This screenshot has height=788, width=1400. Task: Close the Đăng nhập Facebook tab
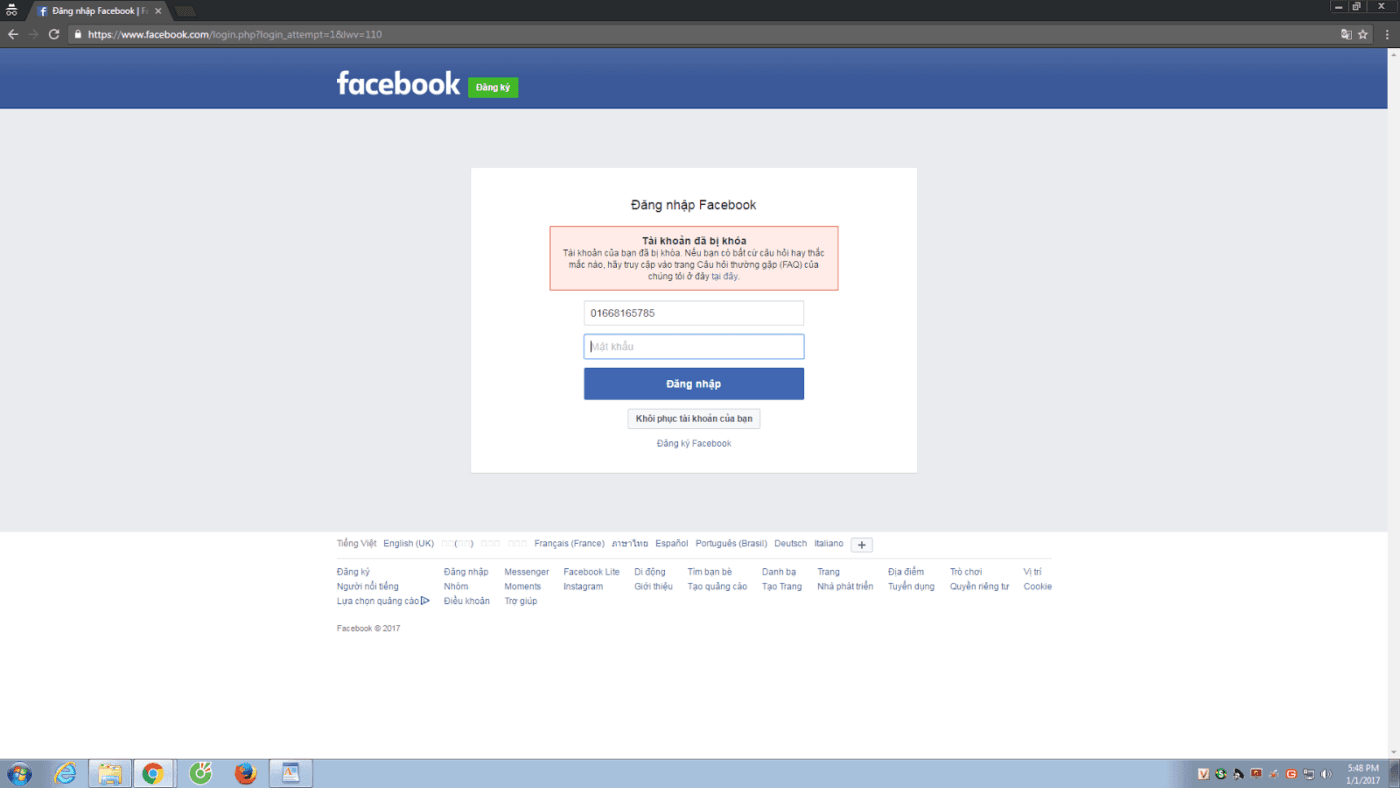pyautogui.click(x=158, y=11)
